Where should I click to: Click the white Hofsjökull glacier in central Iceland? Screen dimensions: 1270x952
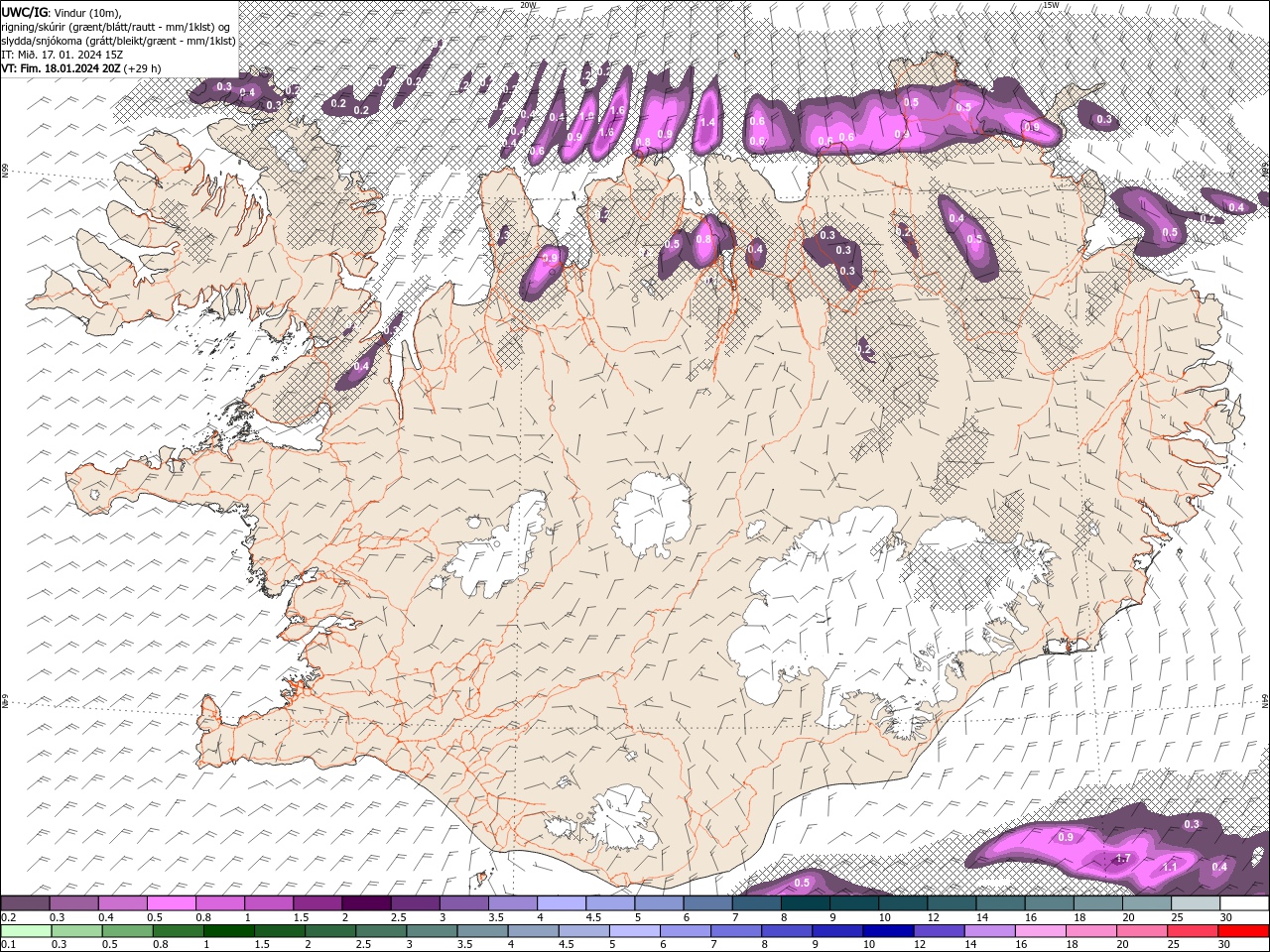click(x=652, y=515)
